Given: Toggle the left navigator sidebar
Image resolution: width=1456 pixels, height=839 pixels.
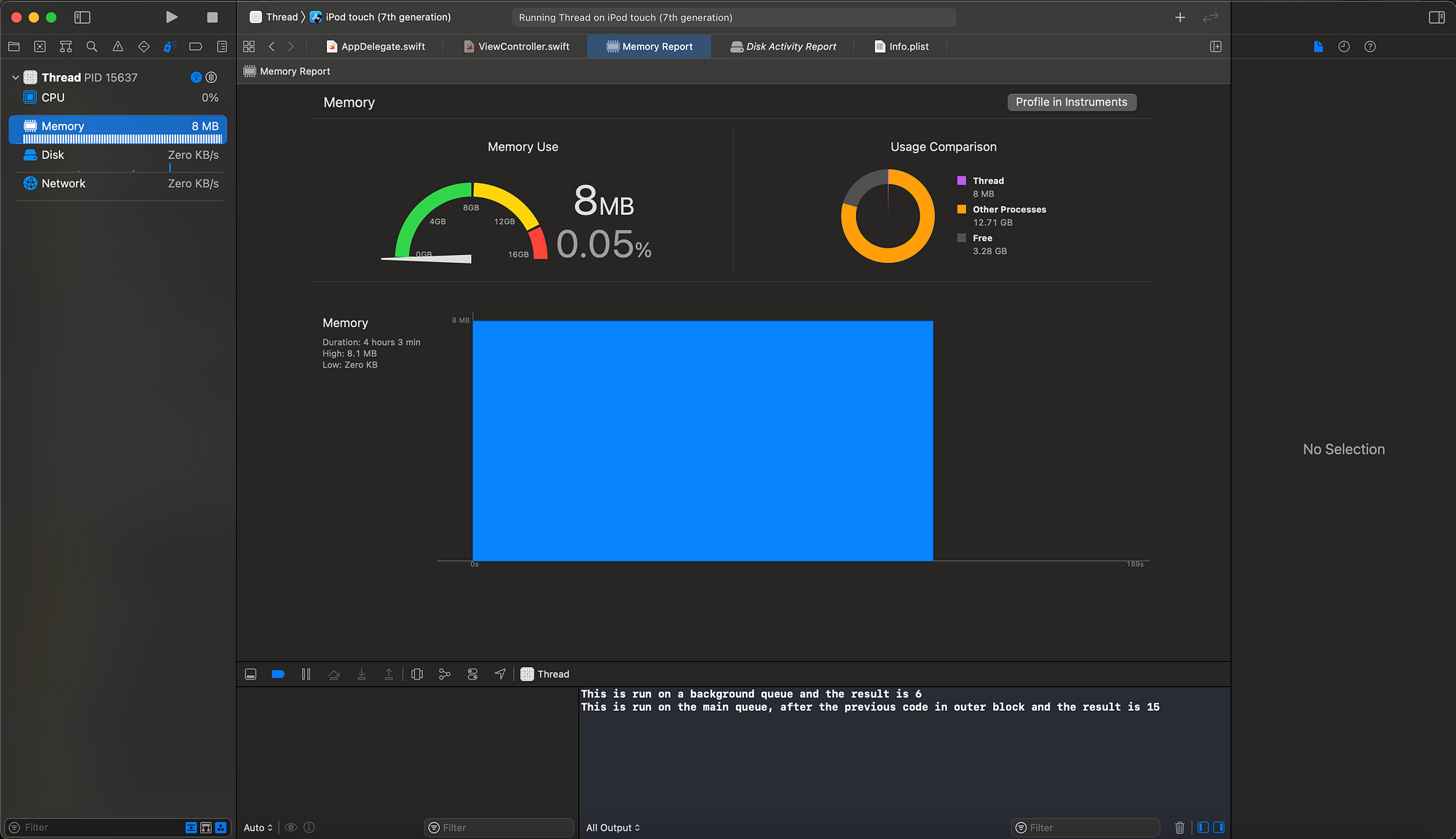Looking at the screenshot, I should (x=82, y=17).
